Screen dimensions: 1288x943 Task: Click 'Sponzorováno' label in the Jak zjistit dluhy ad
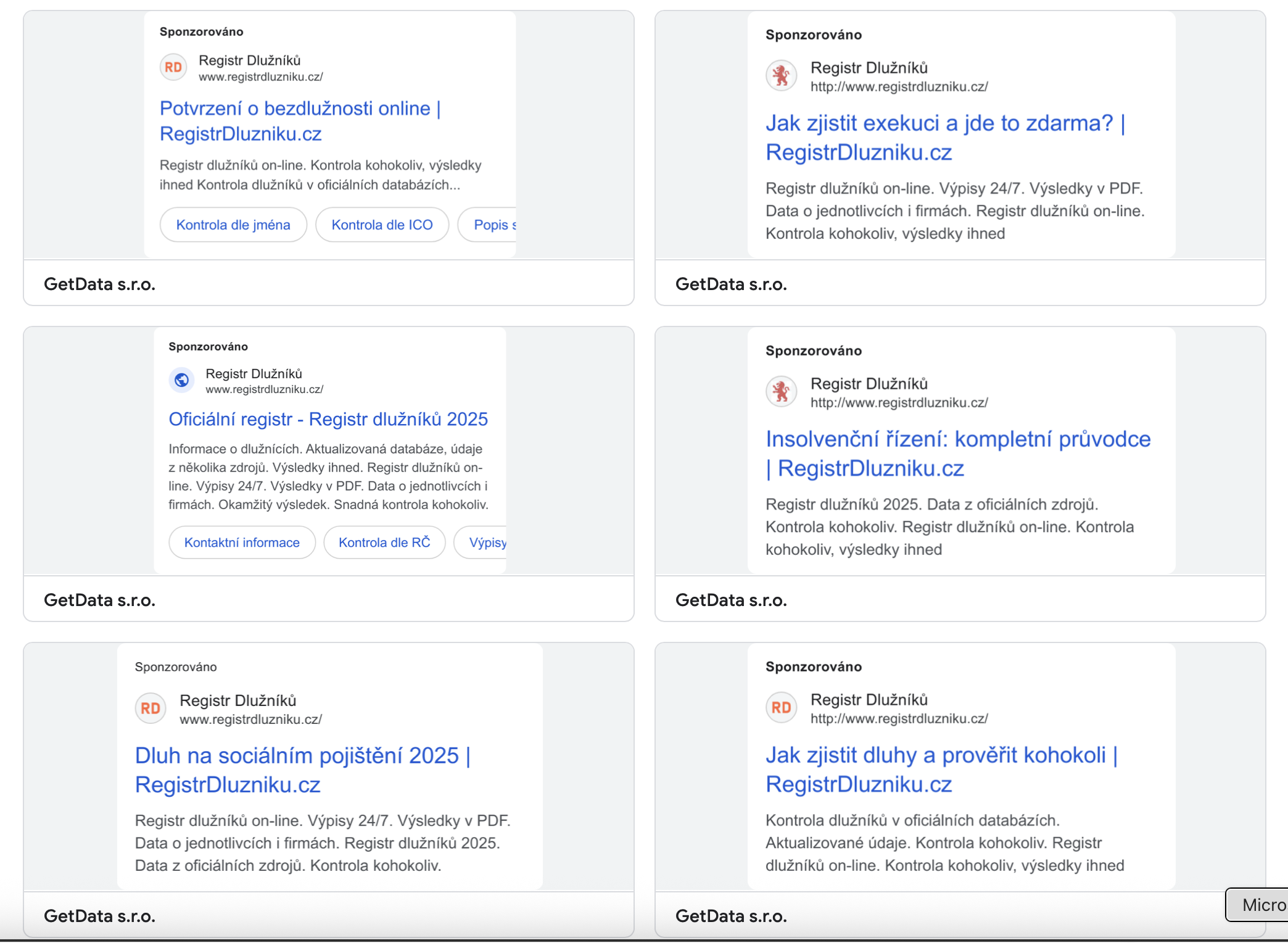pyautogui.click(x=814, y=667)
